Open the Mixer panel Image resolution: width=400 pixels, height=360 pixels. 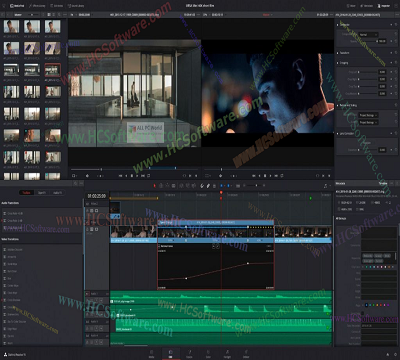pyautogui.click(x=351, y=6)
